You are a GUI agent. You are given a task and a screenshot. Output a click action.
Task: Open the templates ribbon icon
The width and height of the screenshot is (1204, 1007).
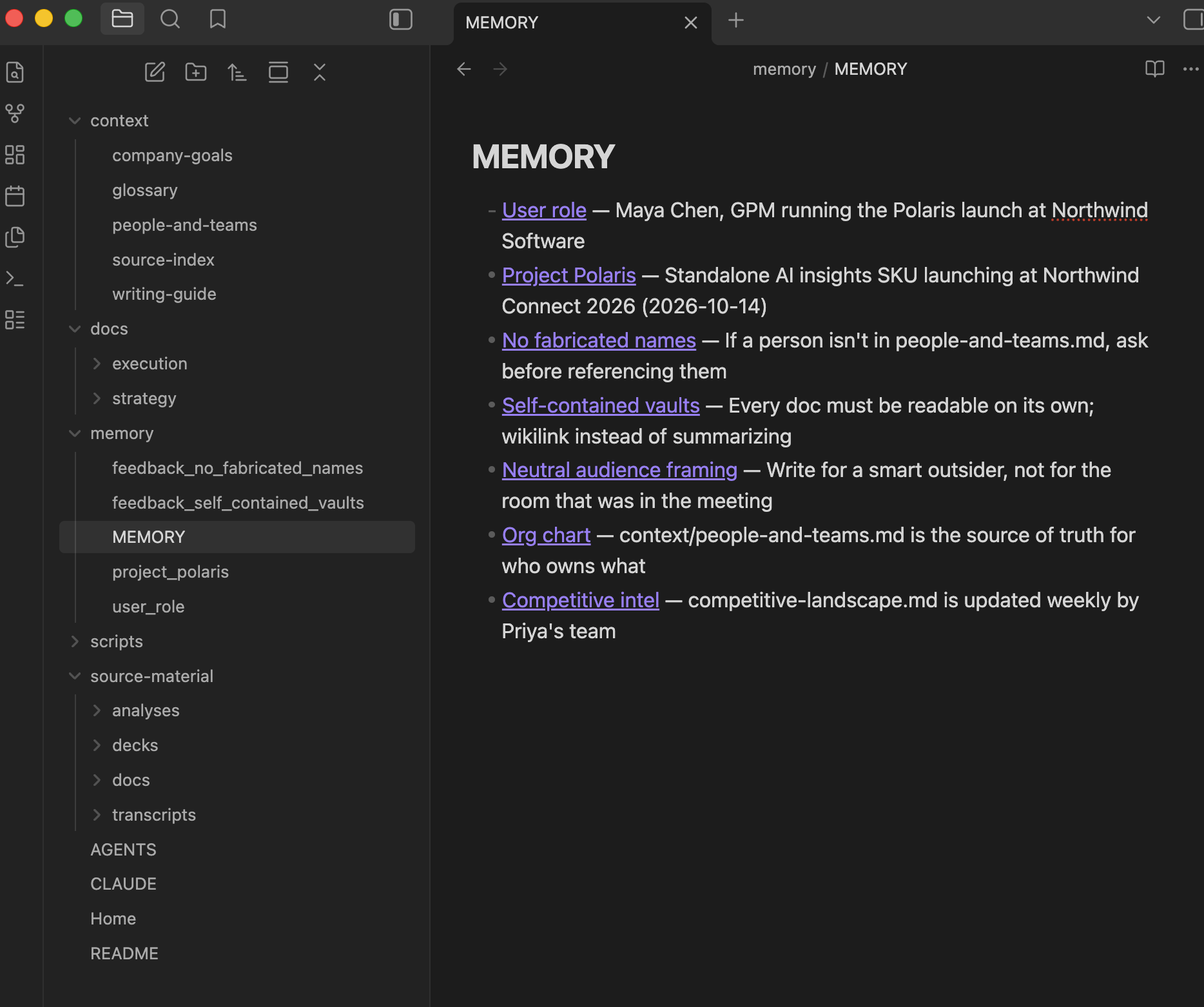click(x=15, y=237)
